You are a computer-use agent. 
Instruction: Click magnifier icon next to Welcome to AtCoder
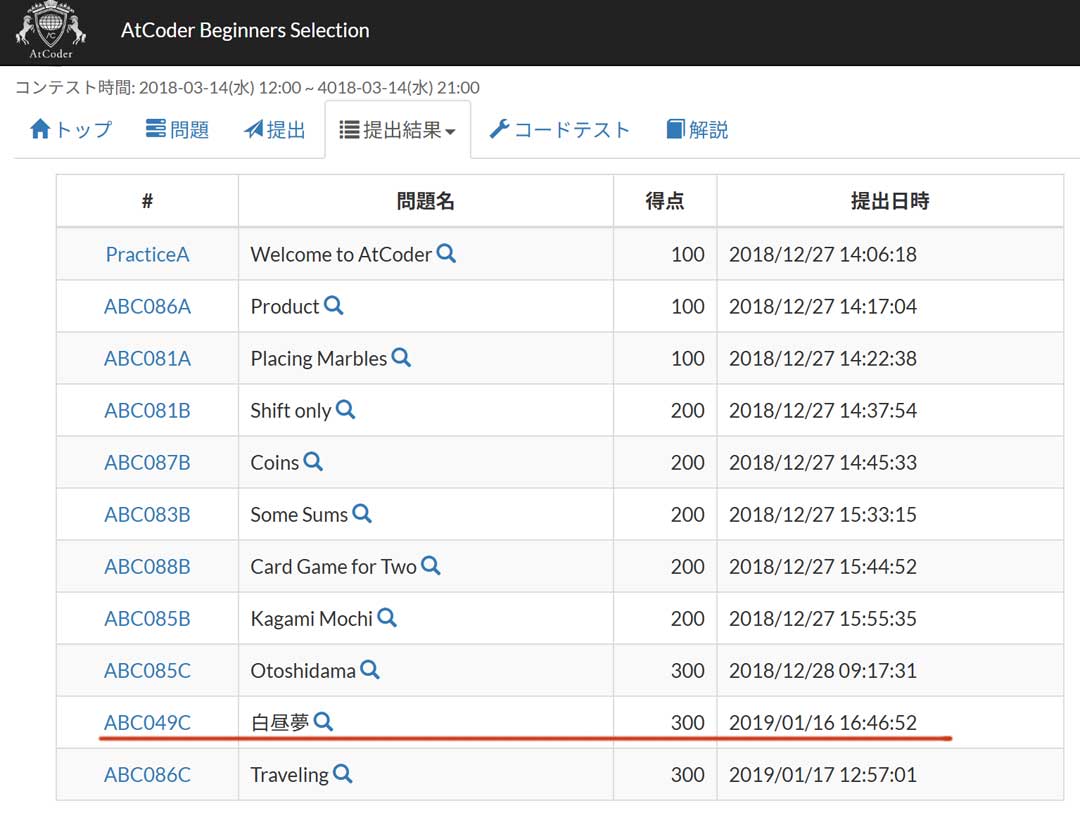pos(446,254)
